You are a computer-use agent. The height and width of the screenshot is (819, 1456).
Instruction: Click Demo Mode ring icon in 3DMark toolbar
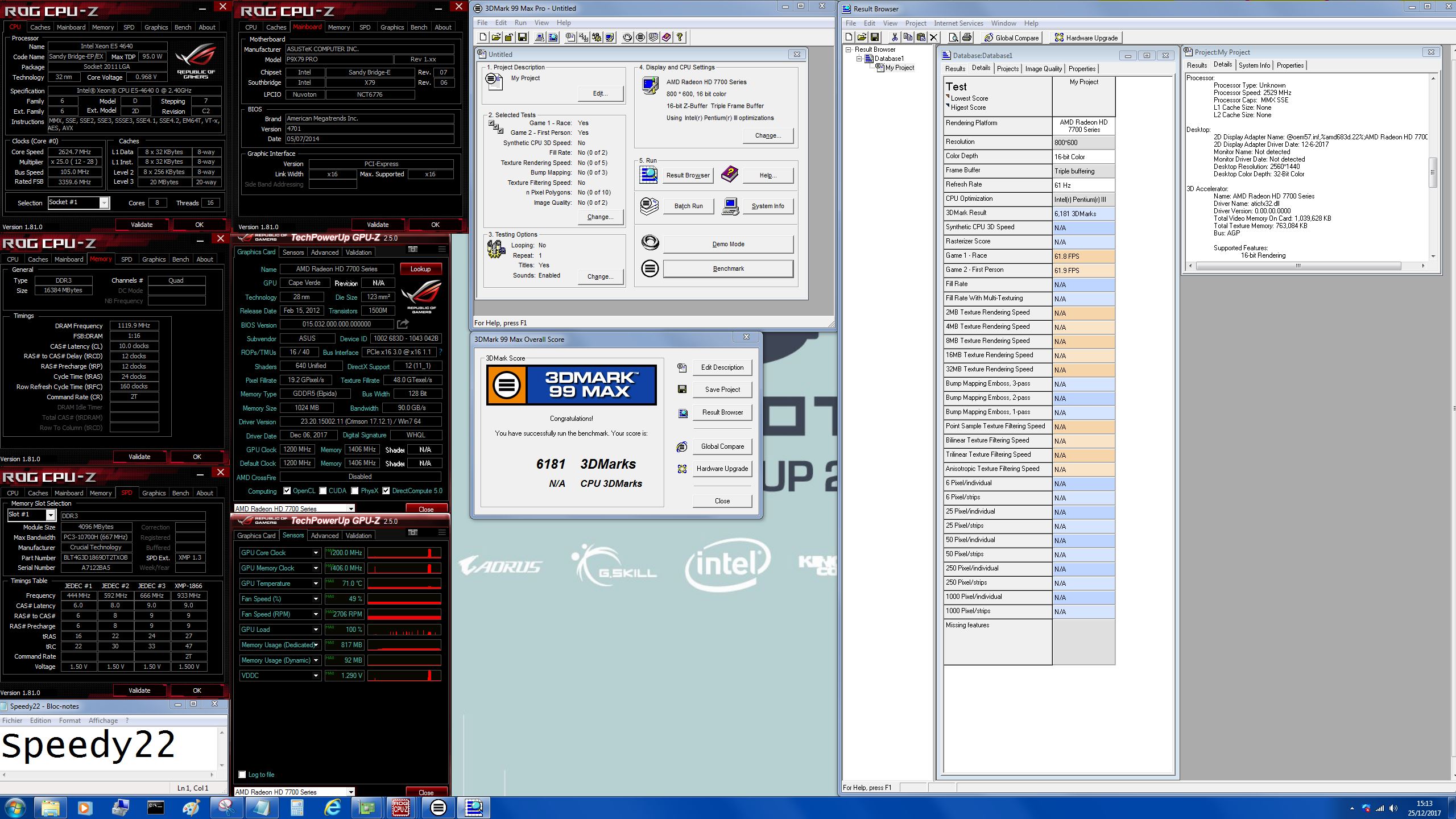tap(627, 38)
